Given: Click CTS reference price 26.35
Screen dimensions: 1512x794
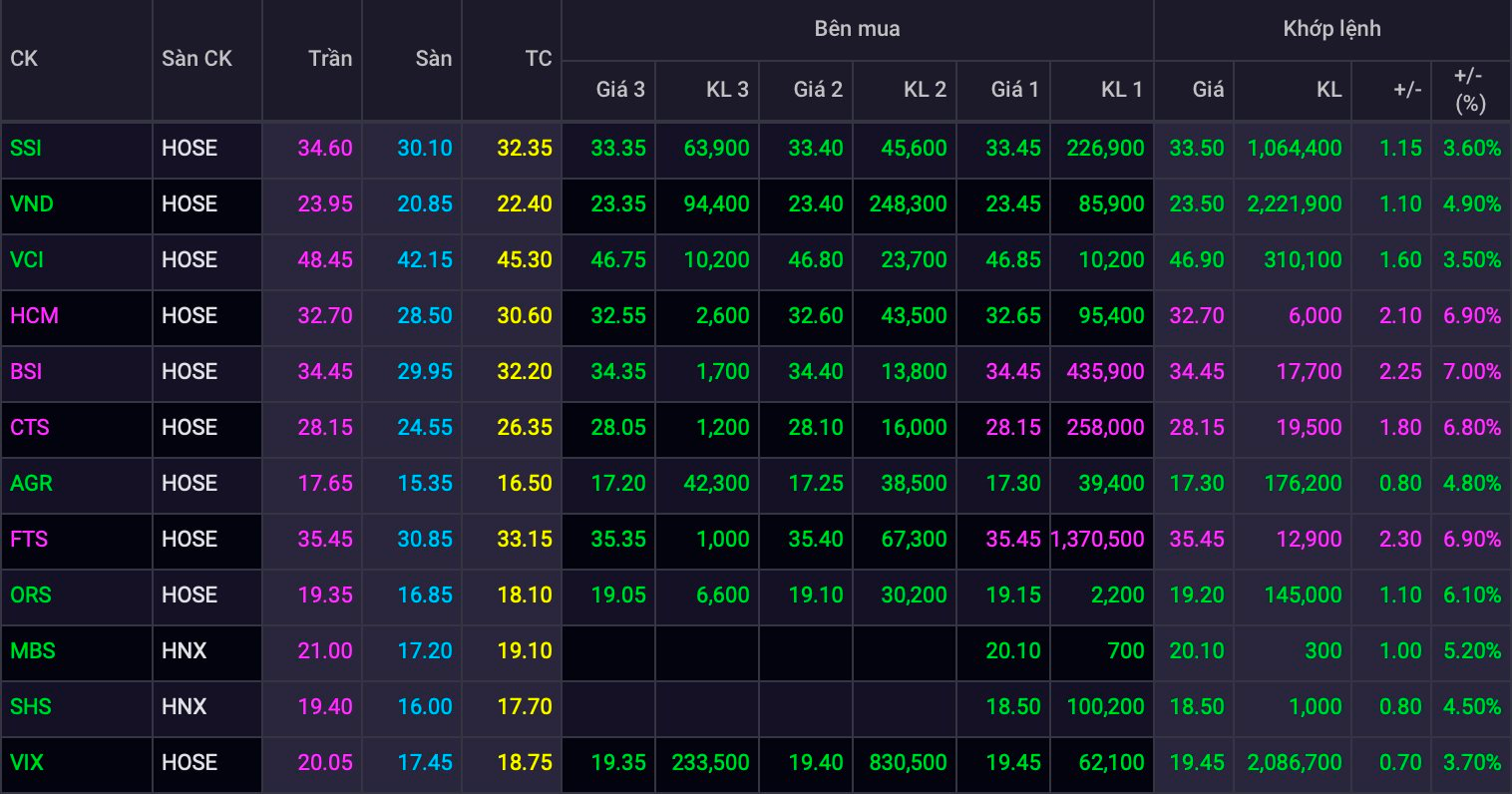Looking at the screenshot, I should tap(525, 428).
